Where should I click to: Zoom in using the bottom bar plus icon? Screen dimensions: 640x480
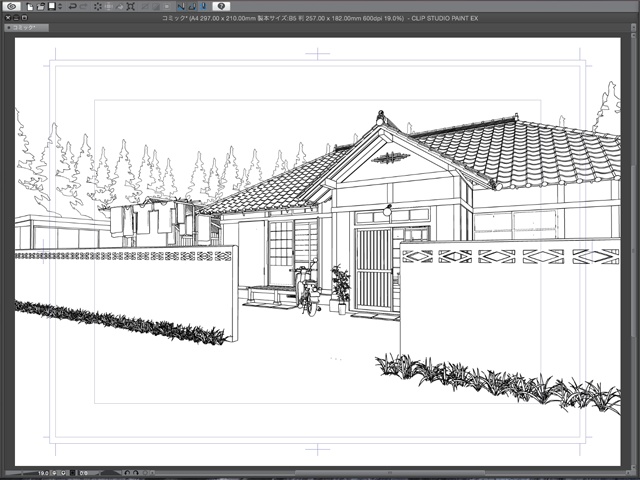pyautogui.click(x=63, y=473)
